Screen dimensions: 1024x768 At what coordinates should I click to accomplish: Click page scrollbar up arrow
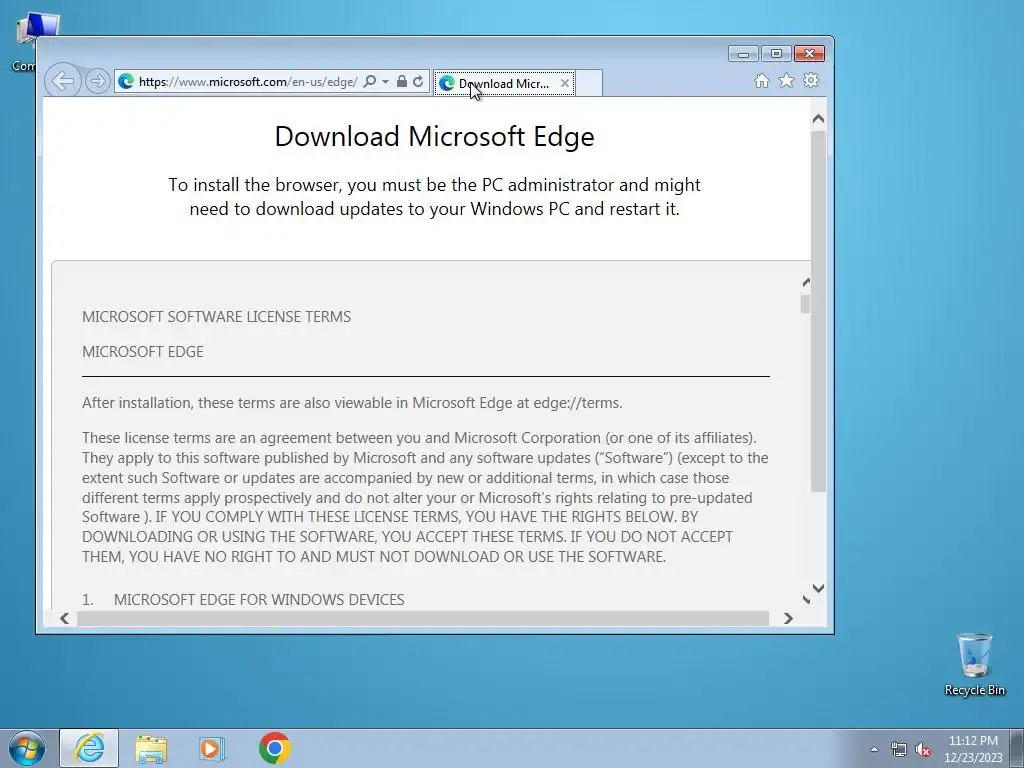tap(818, 119)
